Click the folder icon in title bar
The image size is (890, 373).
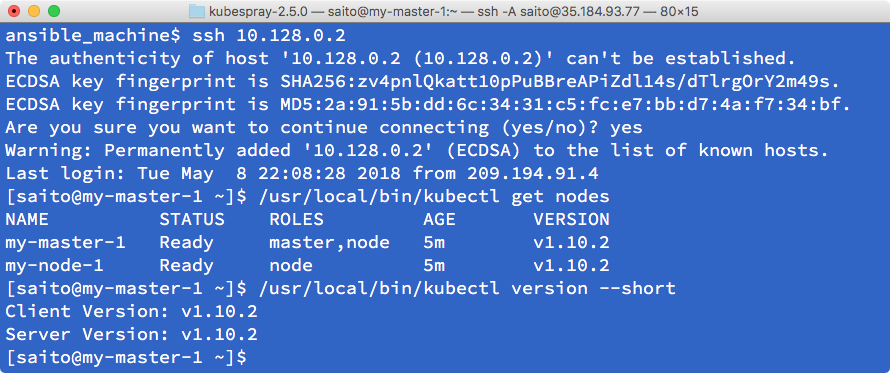(196, 11)
